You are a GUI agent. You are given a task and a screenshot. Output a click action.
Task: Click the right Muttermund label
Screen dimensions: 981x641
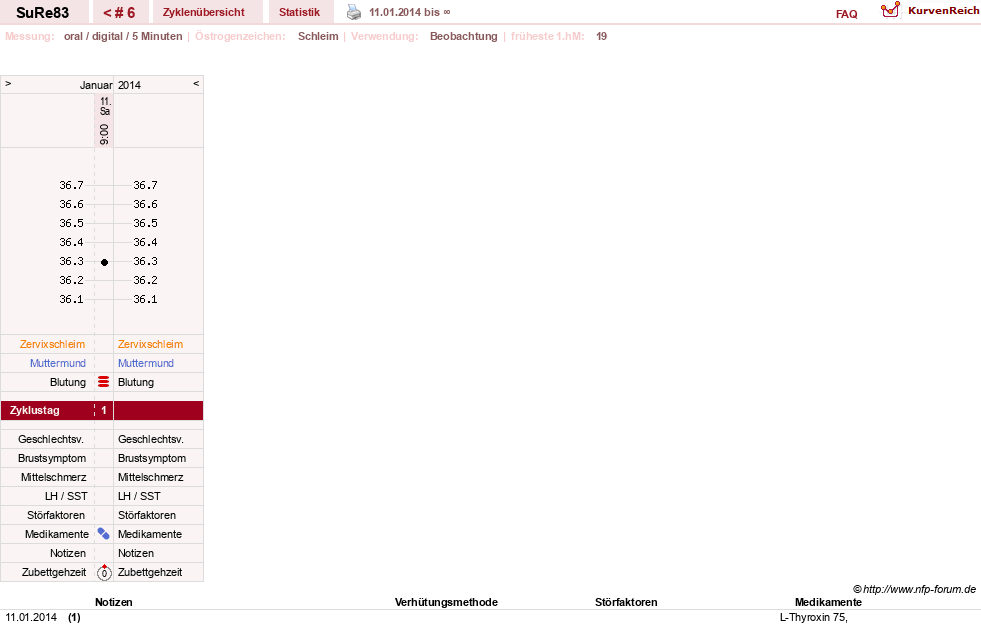pos(146,363)
